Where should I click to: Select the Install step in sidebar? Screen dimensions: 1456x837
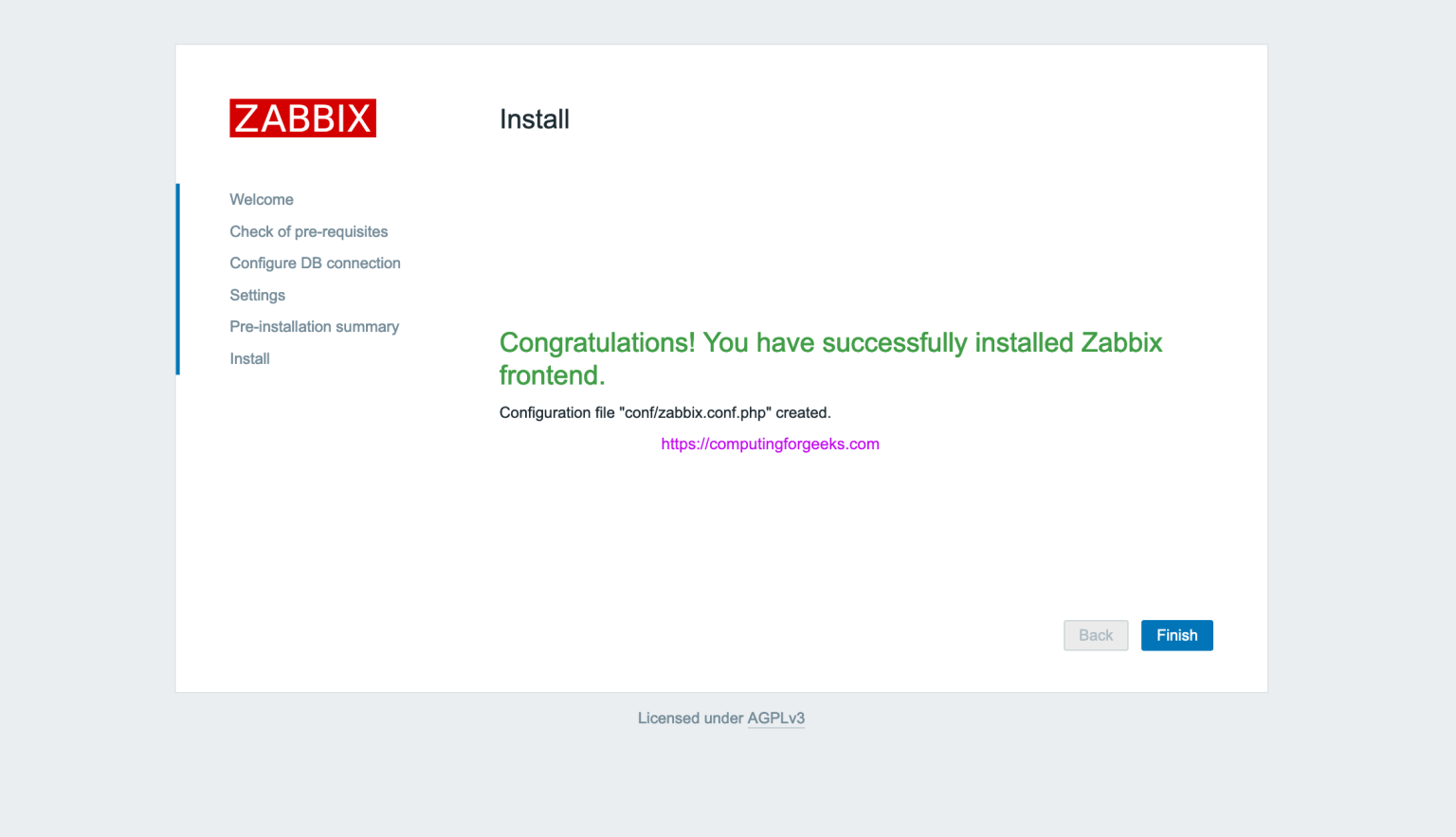coord(249,358)
